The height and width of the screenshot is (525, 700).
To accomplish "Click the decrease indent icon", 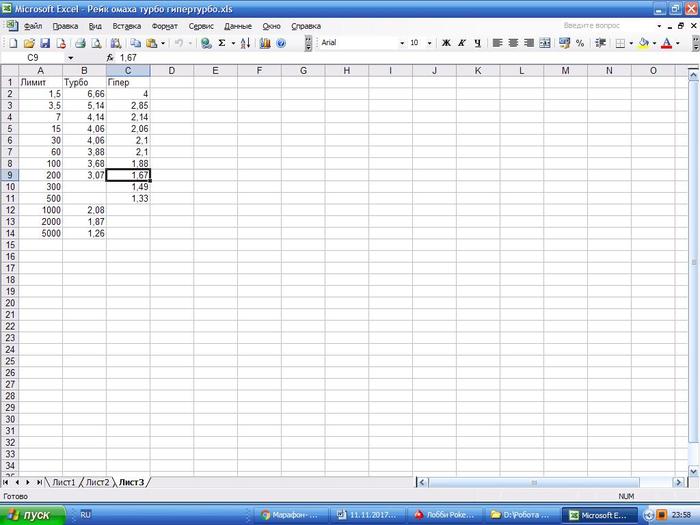I will tap(600, 43).
